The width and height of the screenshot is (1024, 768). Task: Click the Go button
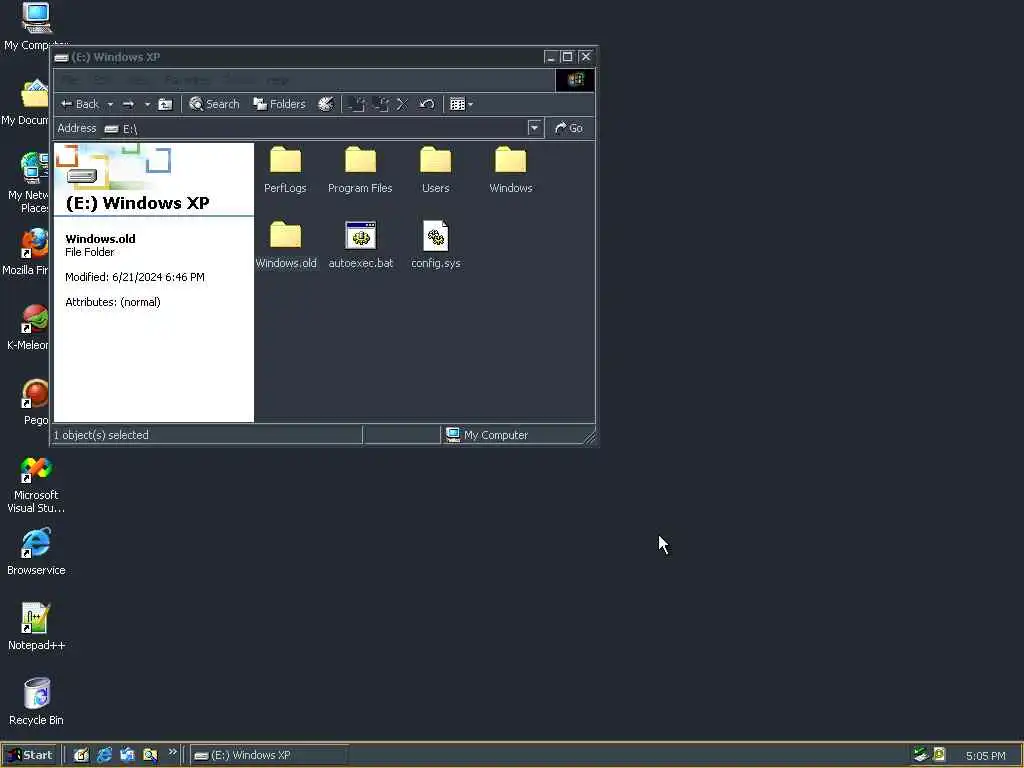point(569,128)
